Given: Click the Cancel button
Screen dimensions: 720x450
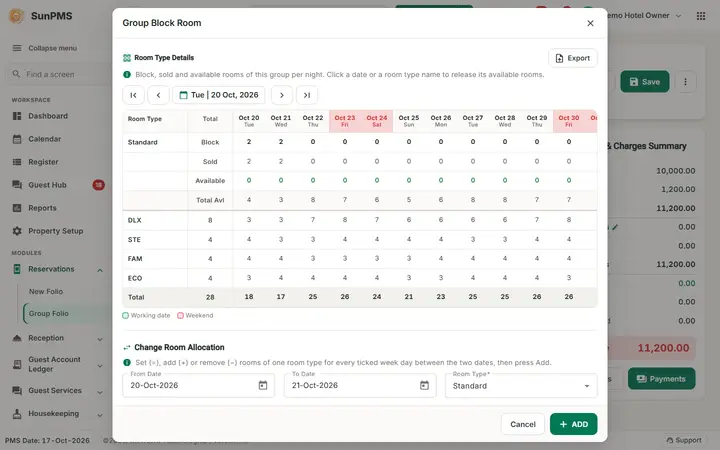Looking at the screenshot, I should (523, 424).
